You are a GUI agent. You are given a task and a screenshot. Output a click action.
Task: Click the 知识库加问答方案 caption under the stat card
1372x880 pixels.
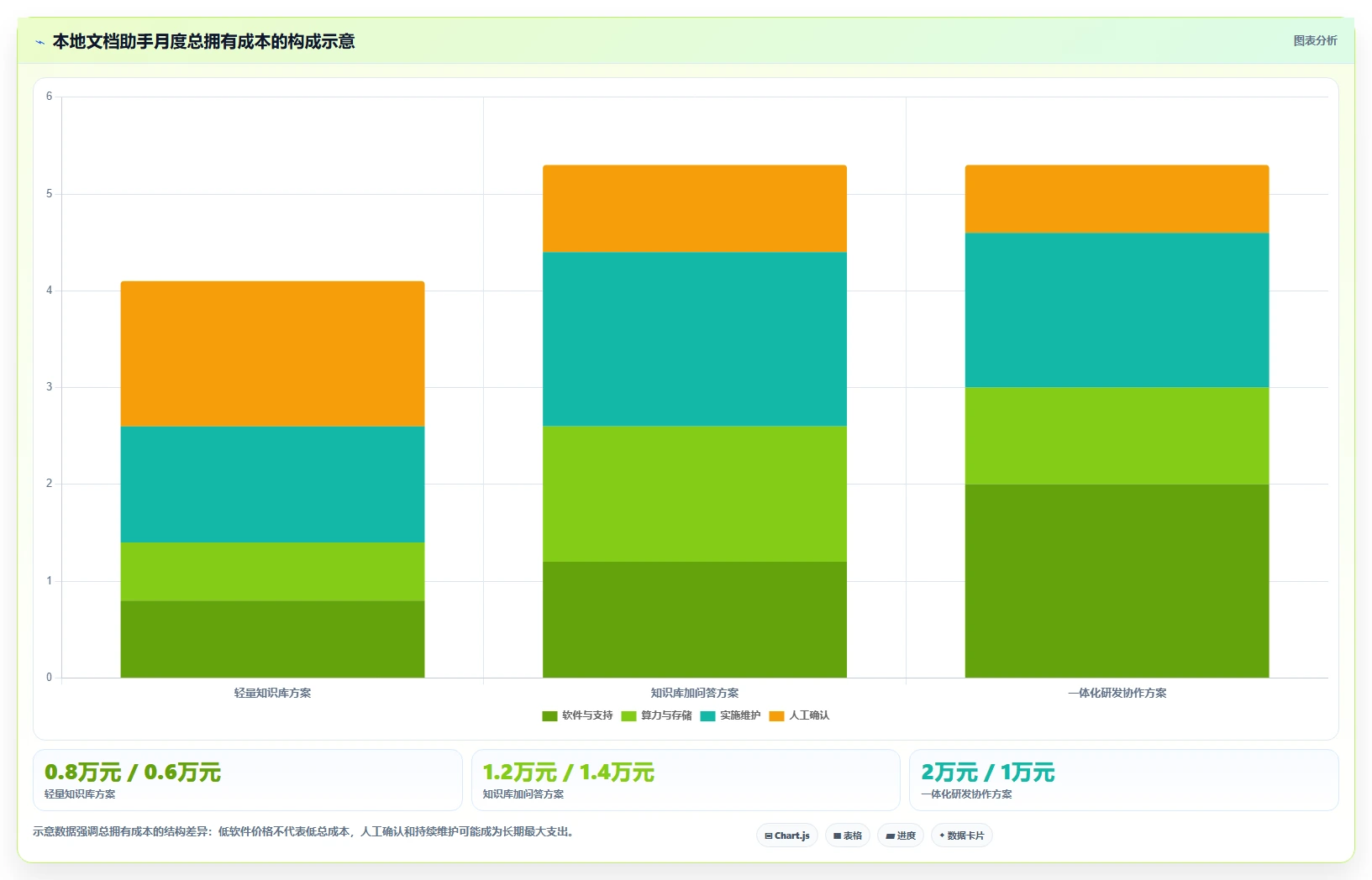click(x=523, y=794)
